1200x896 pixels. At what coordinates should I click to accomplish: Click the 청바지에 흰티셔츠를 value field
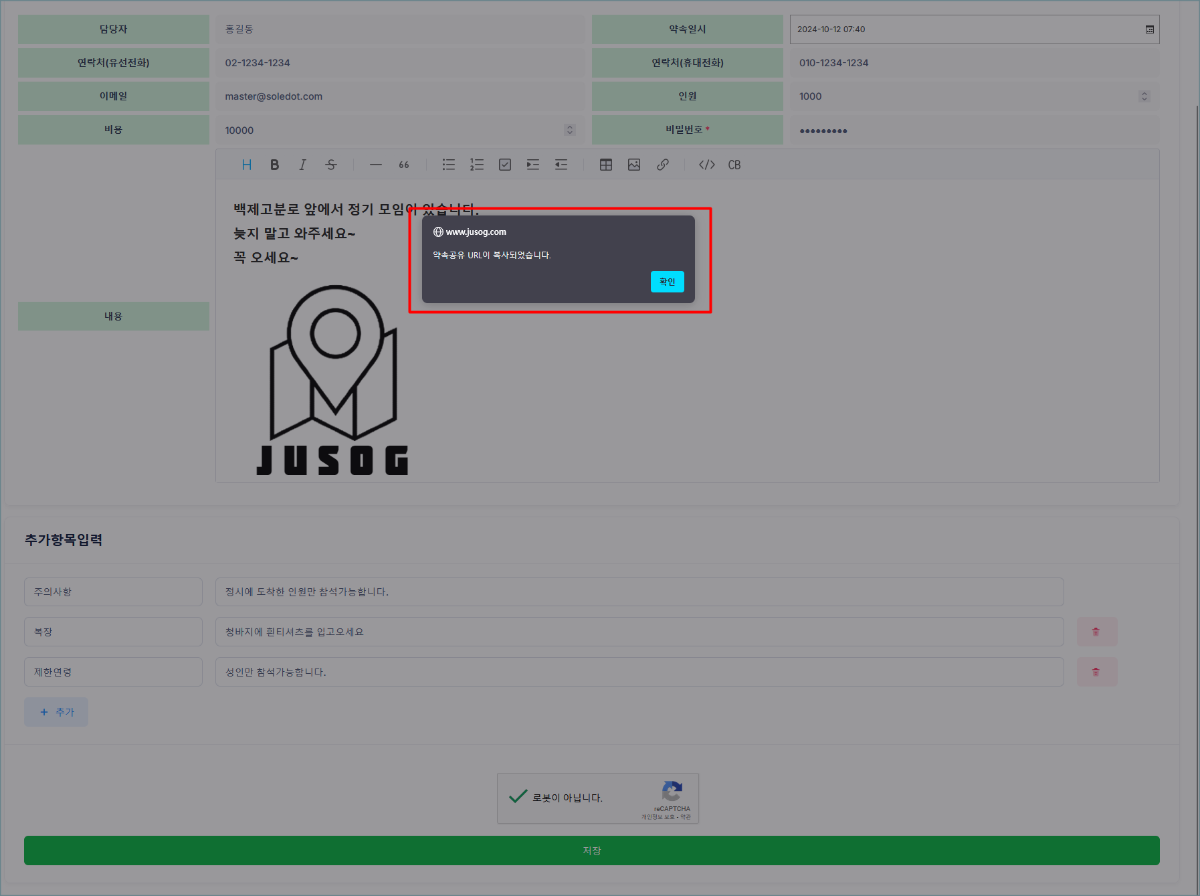coord(639,632)
